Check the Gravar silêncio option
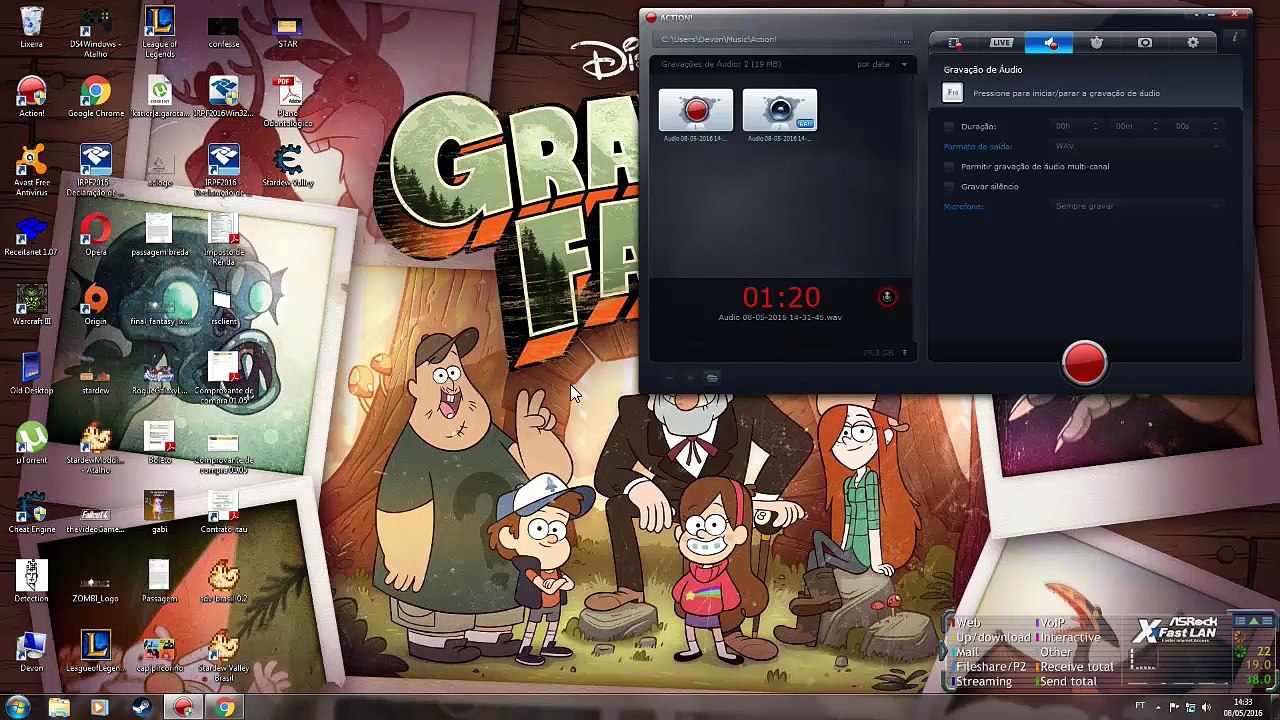Viewport: 1280px width, 720px height. pos(949,186)
